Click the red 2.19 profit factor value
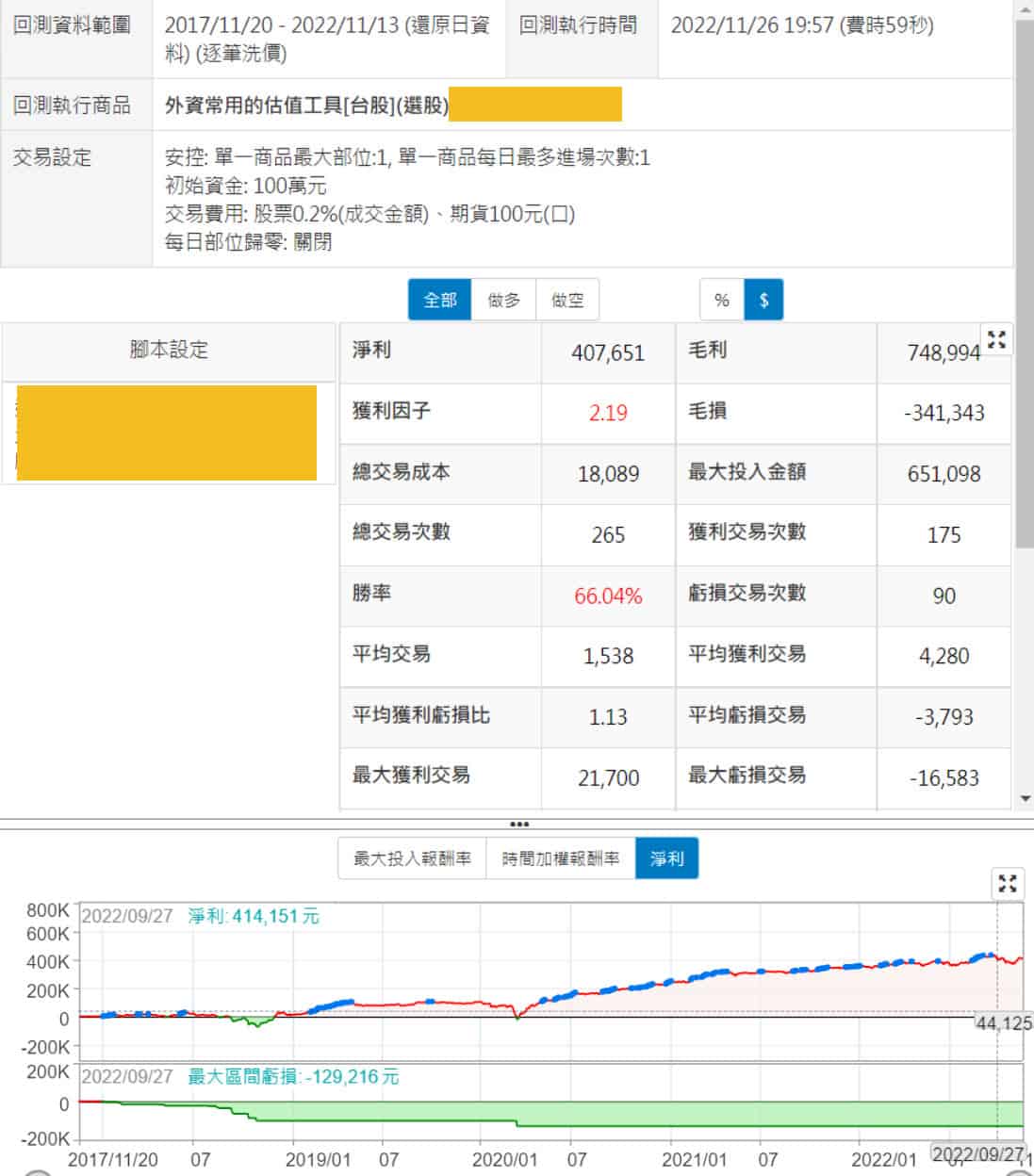The width and height of the screenshot is (1034, 1176). (x=608, y=413)
